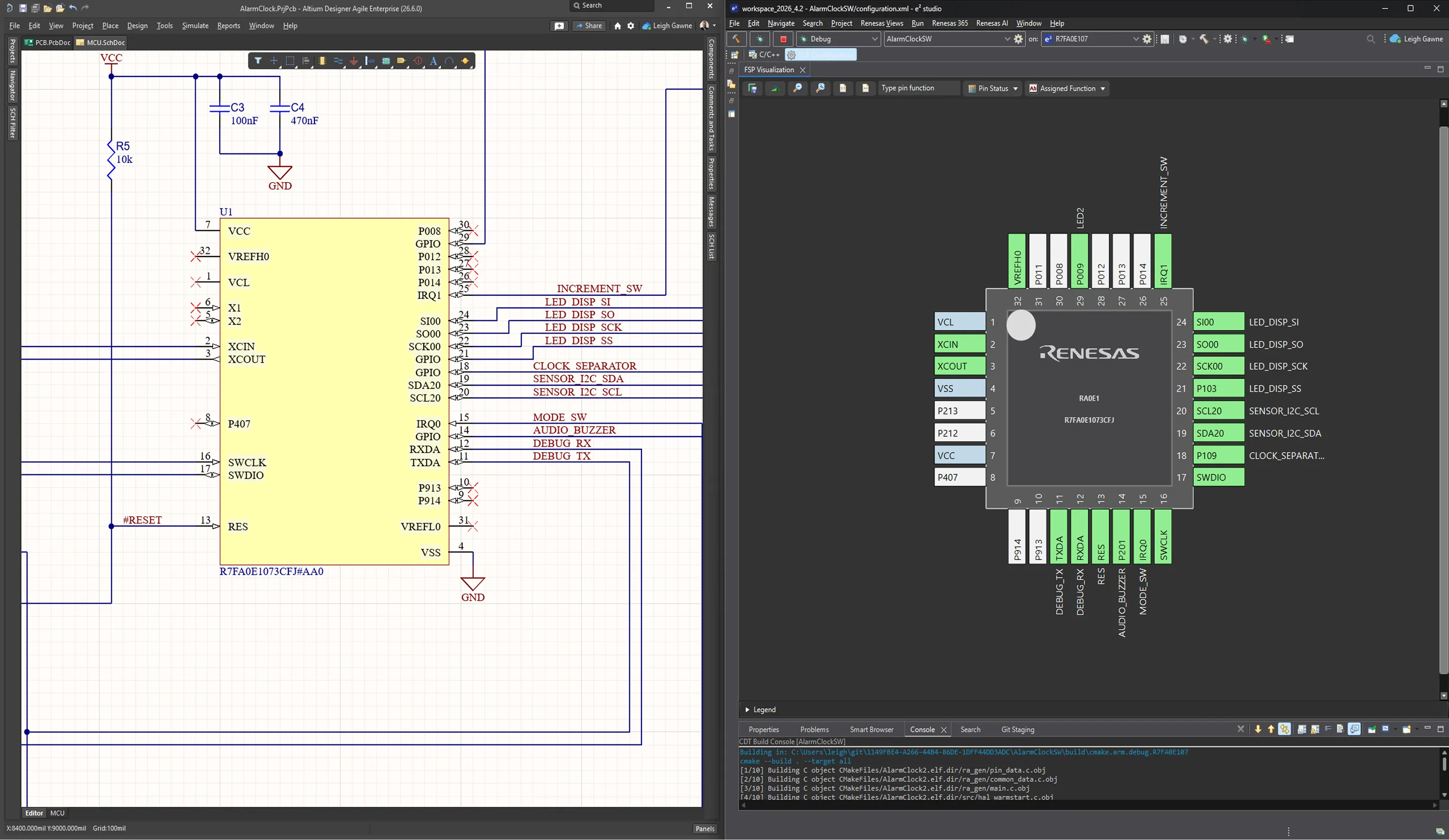Screen dimensions: 1449x840
Task: Click the VCL pin 1 box
Action: pyautogui.click(x=959, y=322)
